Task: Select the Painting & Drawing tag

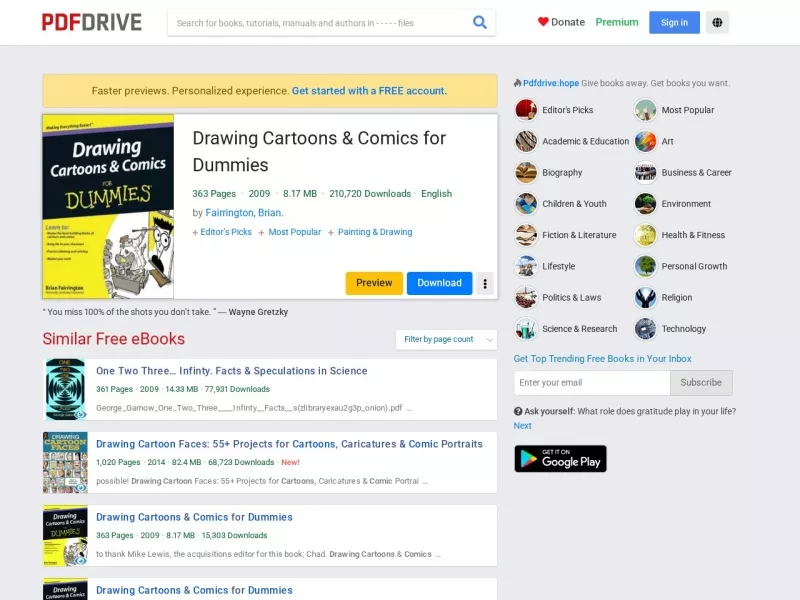Action: click(375, 232)
